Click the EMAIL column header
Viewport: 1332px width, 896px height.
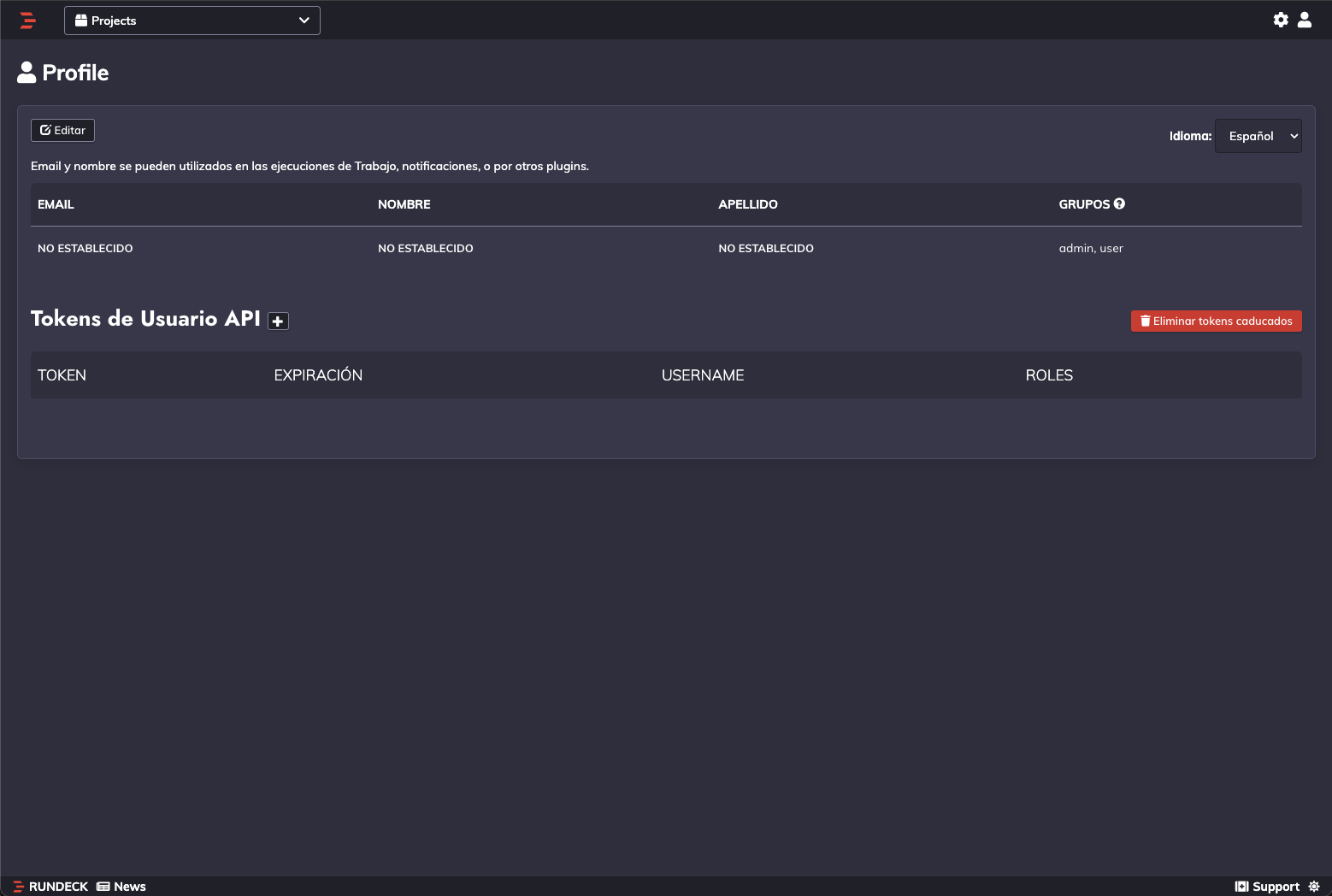56,204
